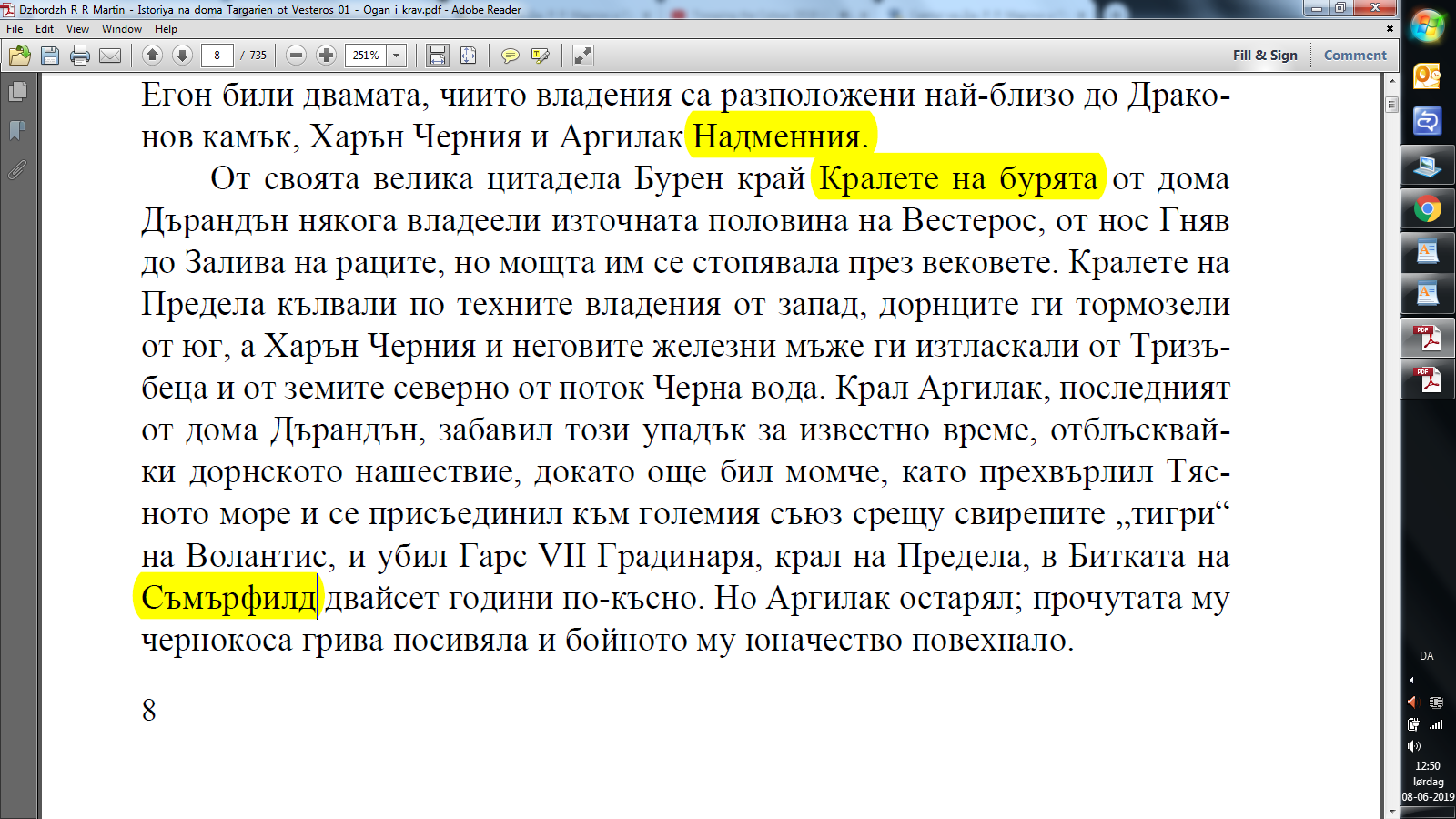Save the PDF with the floppy icon
This screenshot has width=1456, height=819.
(50, 56)
